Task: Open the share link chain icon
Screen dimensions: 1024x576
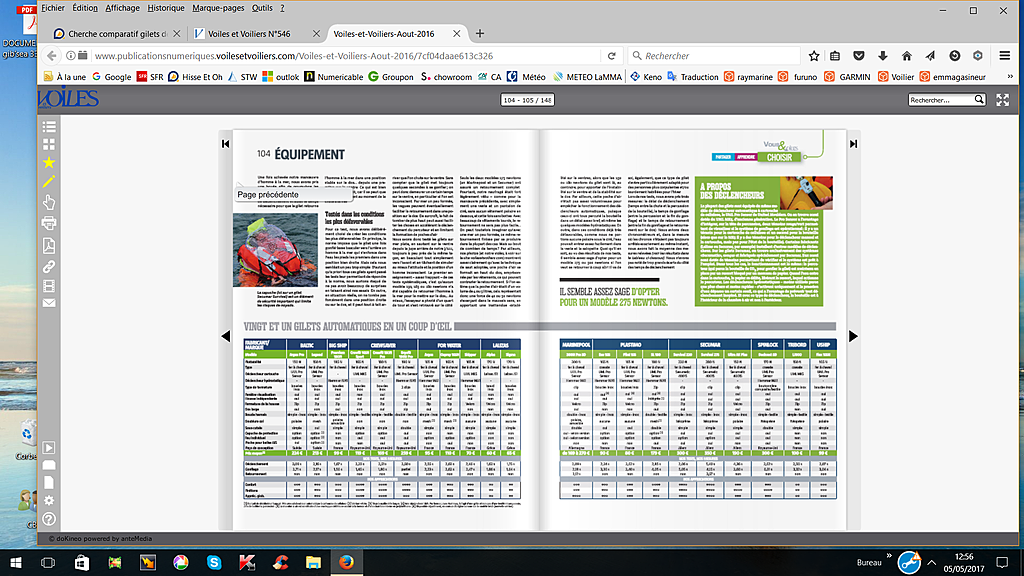Action: click(49, 266)
